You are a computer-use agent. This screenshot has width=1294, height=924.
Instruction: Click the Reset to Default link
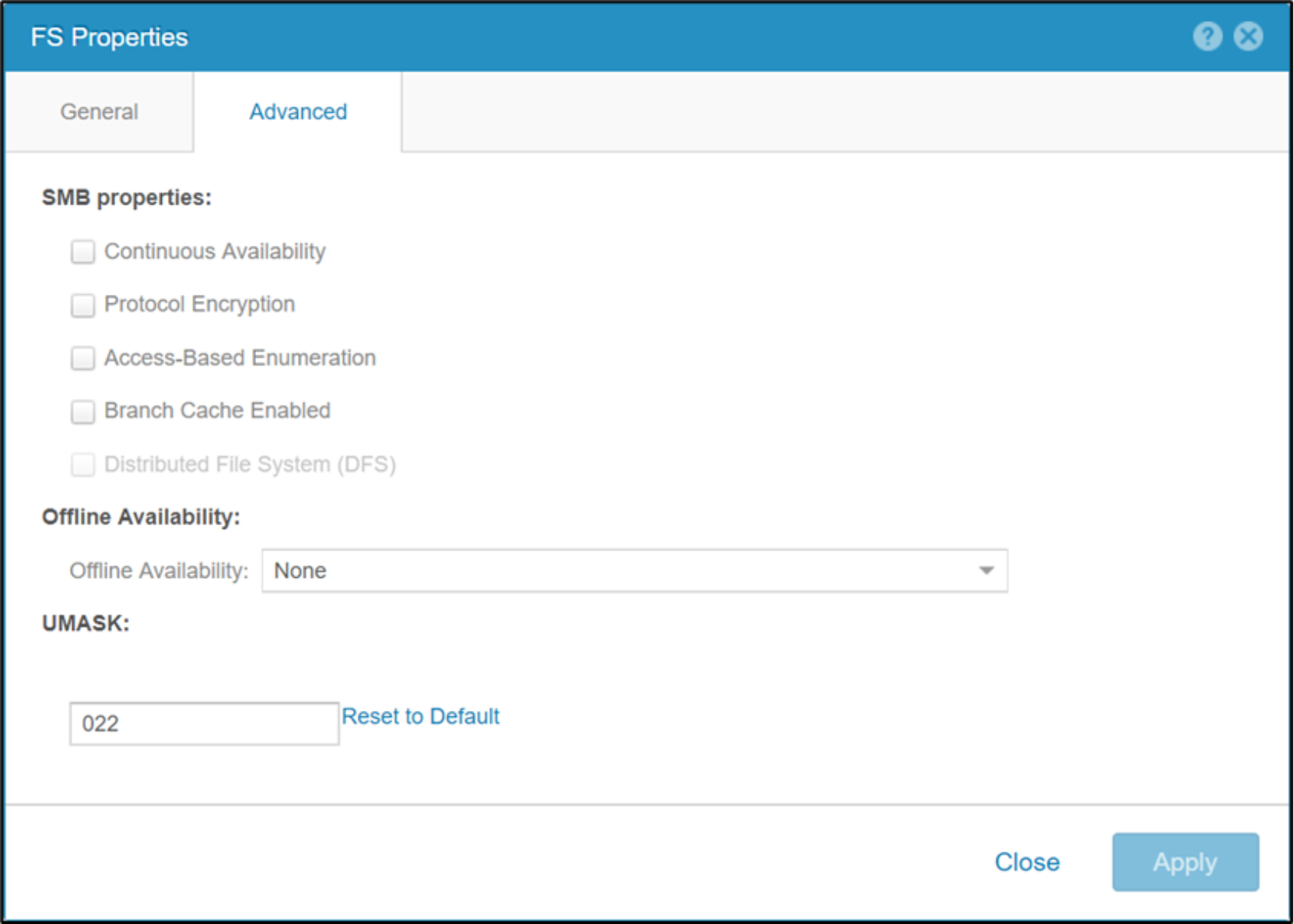(x=420, y=716)
